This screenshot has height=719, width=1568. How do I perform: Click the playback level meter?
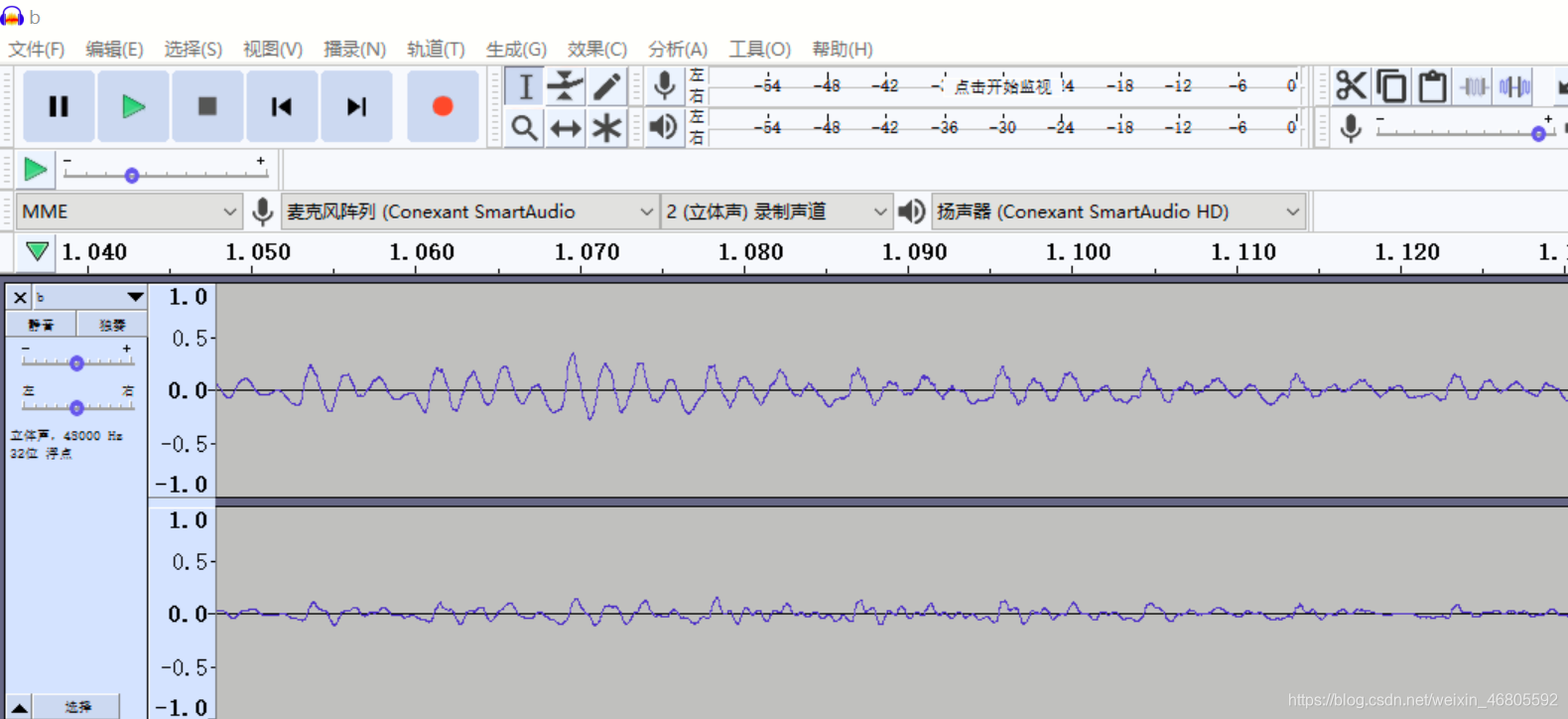(1004, 127)
